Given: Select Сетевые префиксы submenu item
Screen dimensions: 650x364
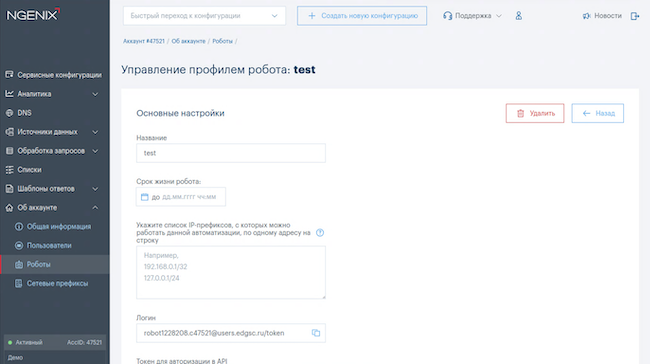Looking at the screenshot, I should point(55,283).
